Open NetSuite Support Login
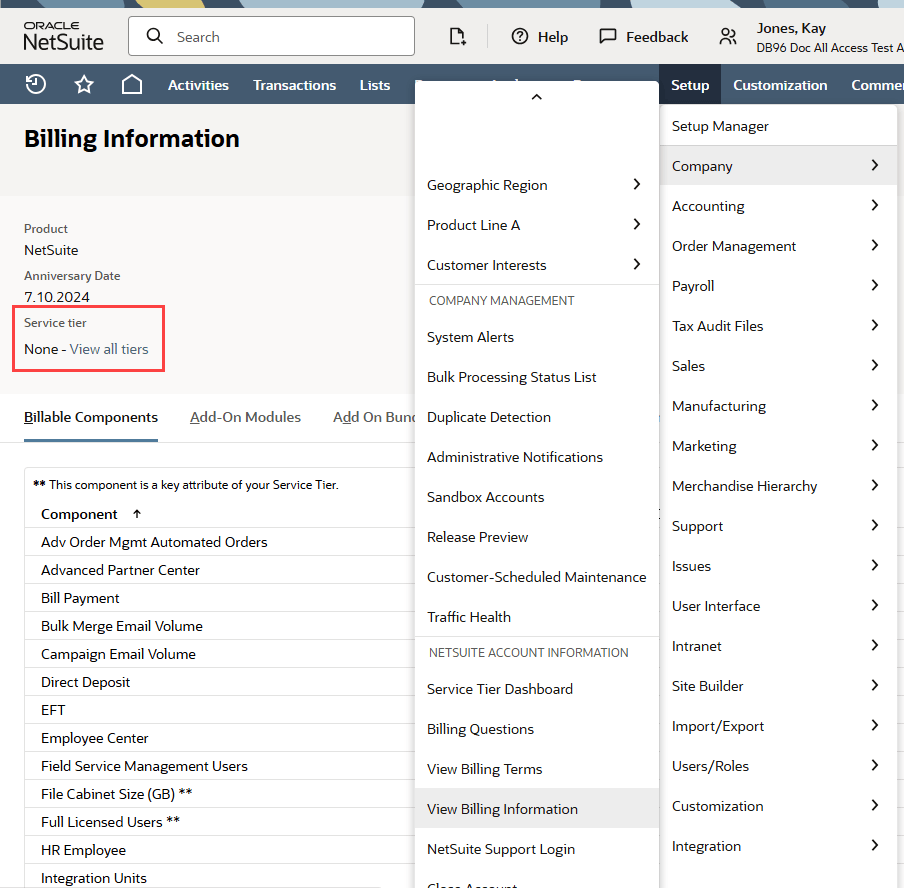The height and width of the screenshot is (888, 904). [536, 849]
